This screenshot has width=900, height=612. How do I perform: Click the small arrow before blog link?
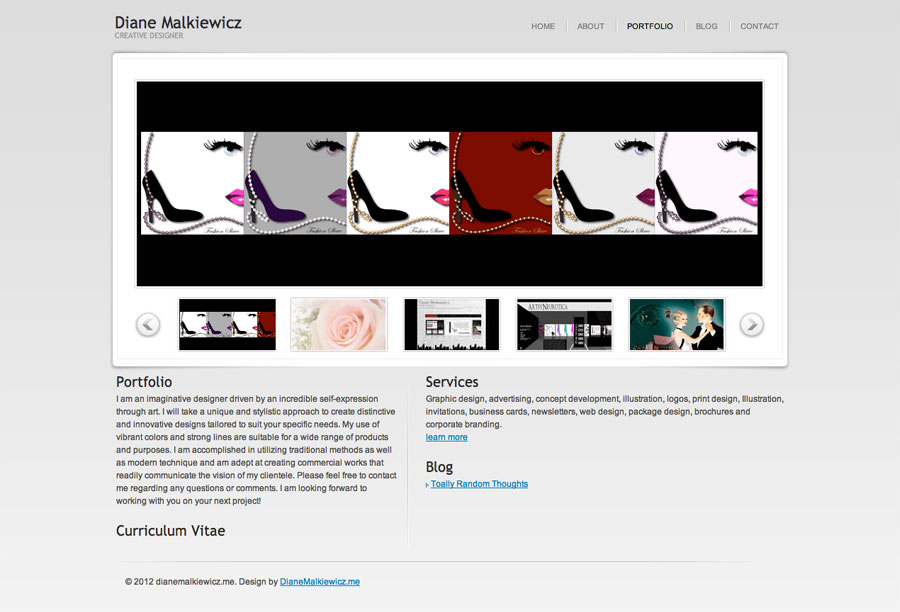tap(427, 485)
